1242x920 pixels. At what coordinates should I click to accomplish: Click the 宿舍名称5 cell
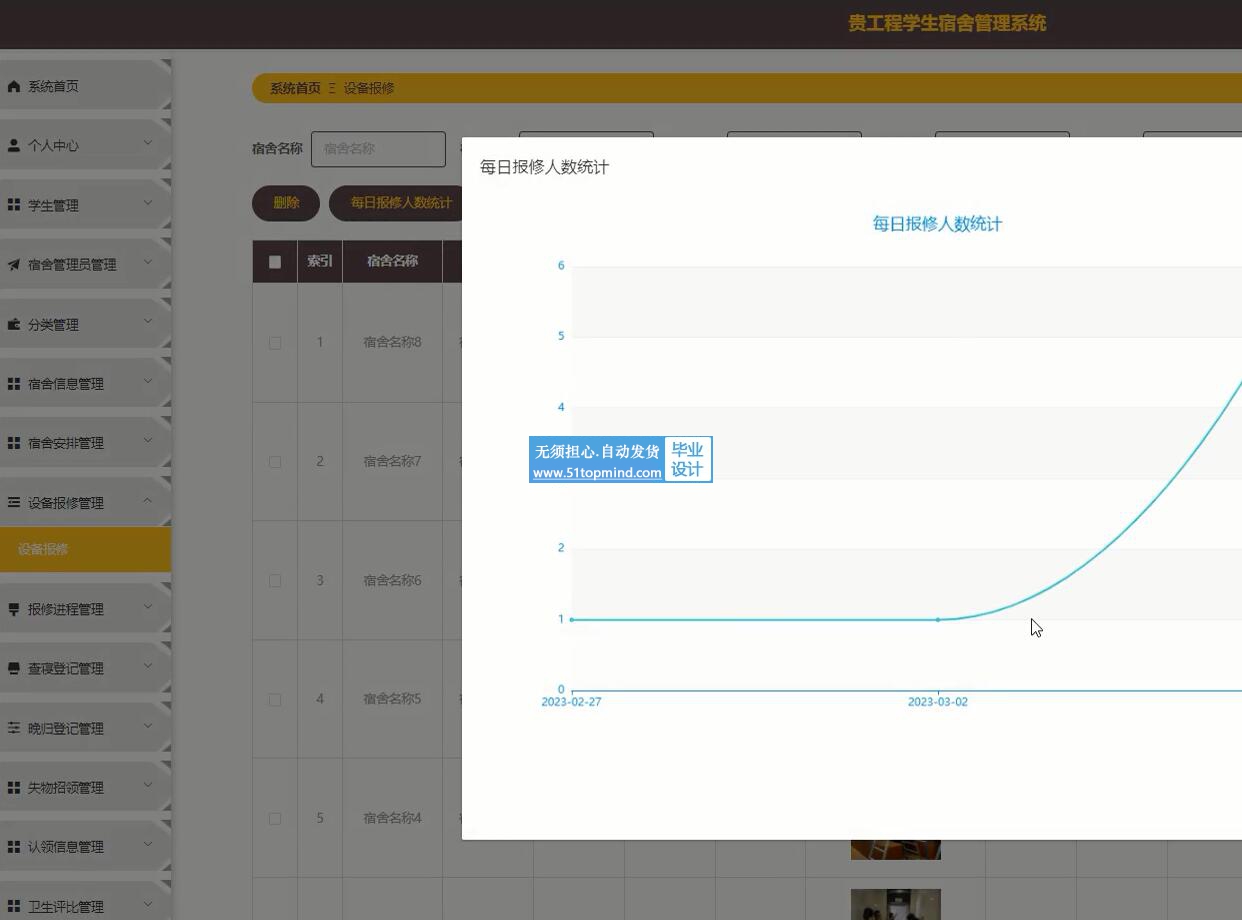pos(393,699)
